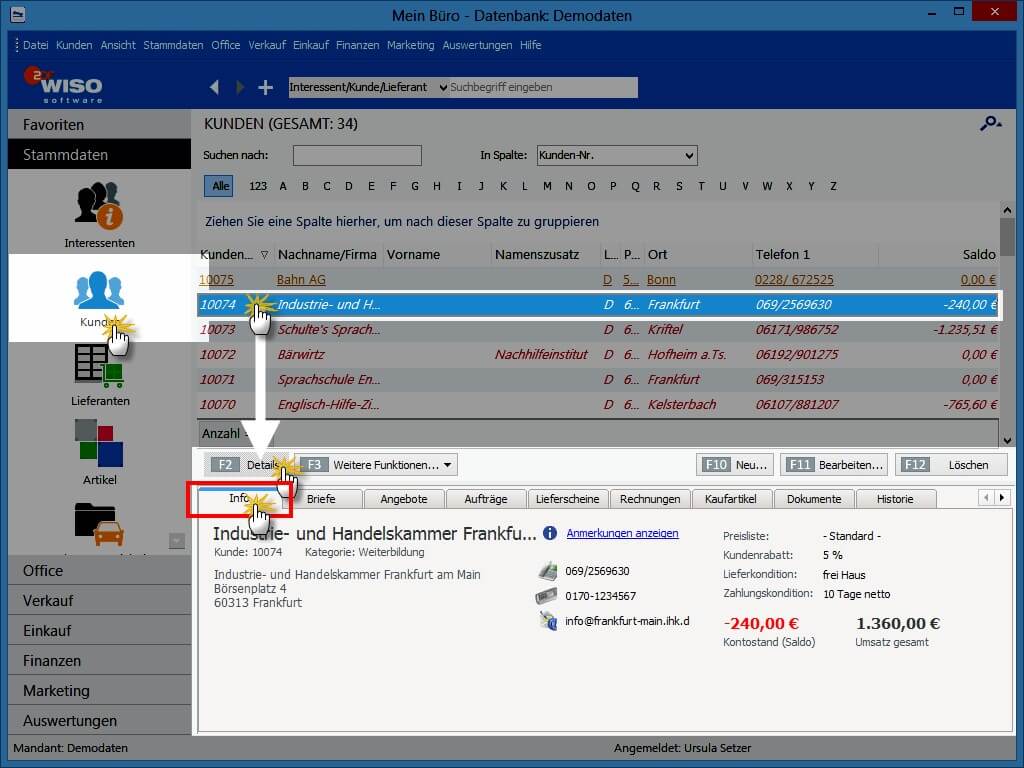Expand the Verkauf section in the sidebar
1024x768 pixels.
pyautogui.click(x=100, y=600)
